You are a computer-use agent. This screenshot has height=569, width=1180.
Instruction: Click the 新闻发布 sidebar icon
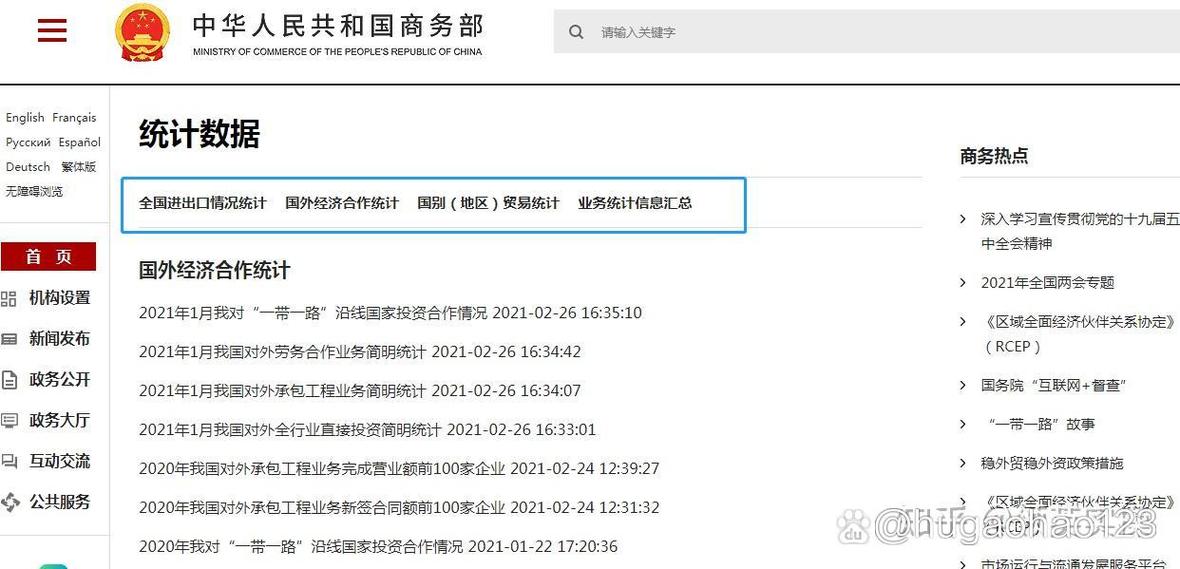(x=9, y=339)
